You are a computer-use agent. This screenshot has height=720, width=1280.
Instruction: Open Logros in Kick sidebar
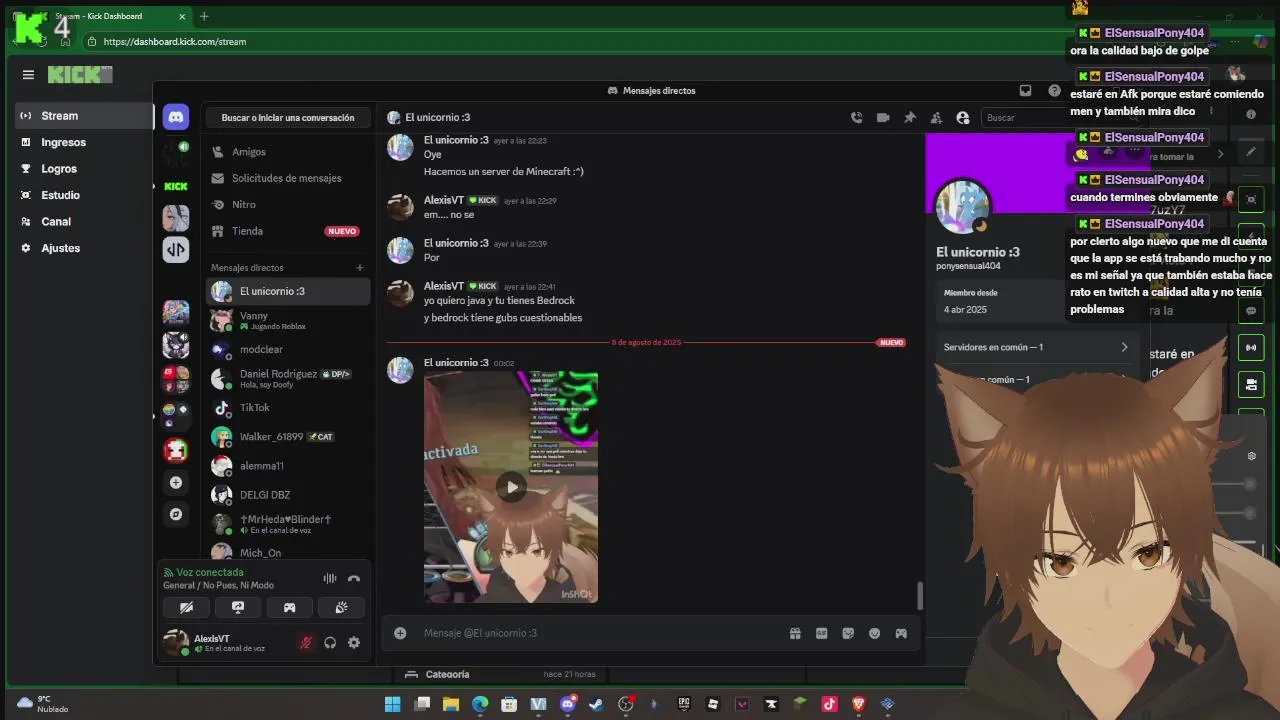tap(83, 169)
